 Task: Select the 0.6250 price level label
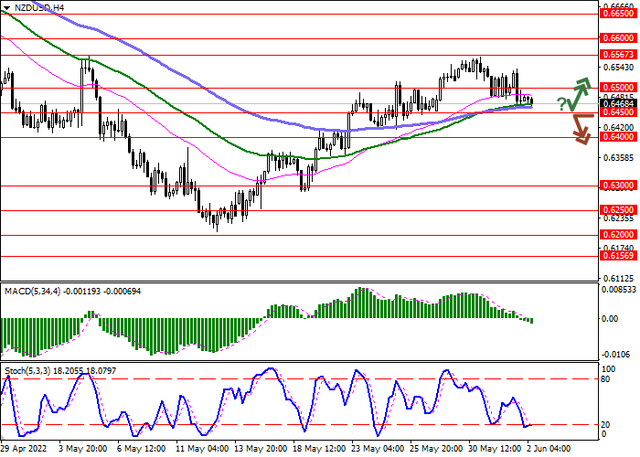pyautogui.click(x=614, y=210)
